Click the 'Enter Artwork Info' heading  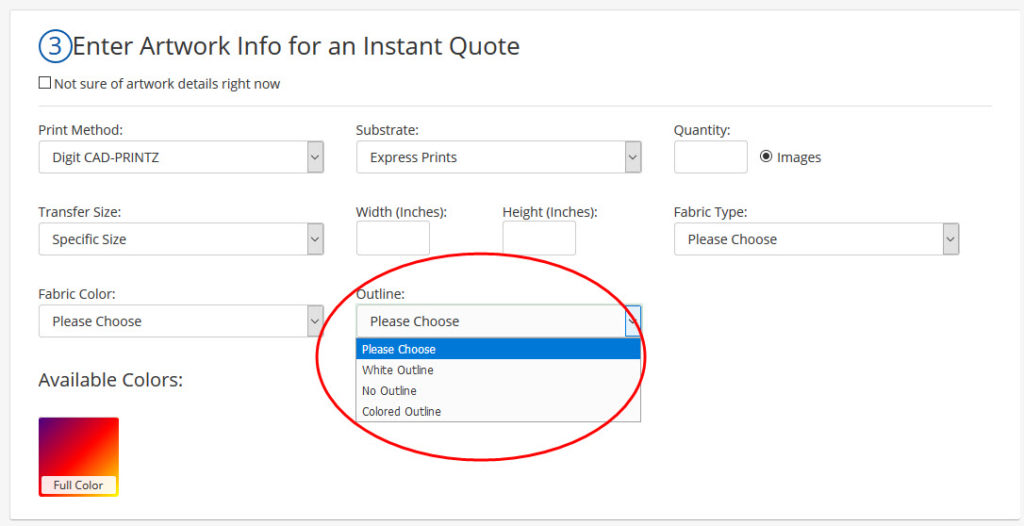pyautogui.click(x=296, y=46)
